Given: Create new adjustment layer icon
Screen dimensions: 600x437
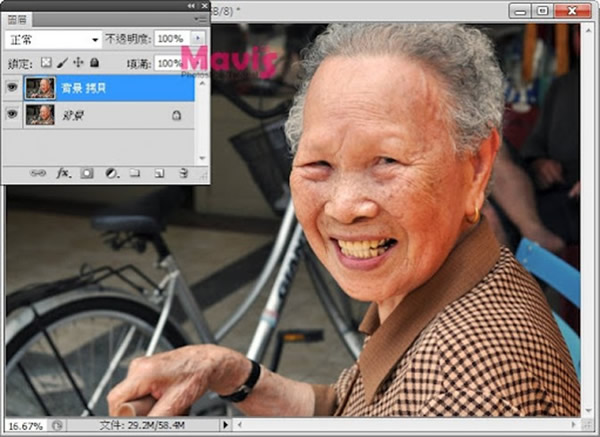Looking at the screenshot, I should point(111,173).
